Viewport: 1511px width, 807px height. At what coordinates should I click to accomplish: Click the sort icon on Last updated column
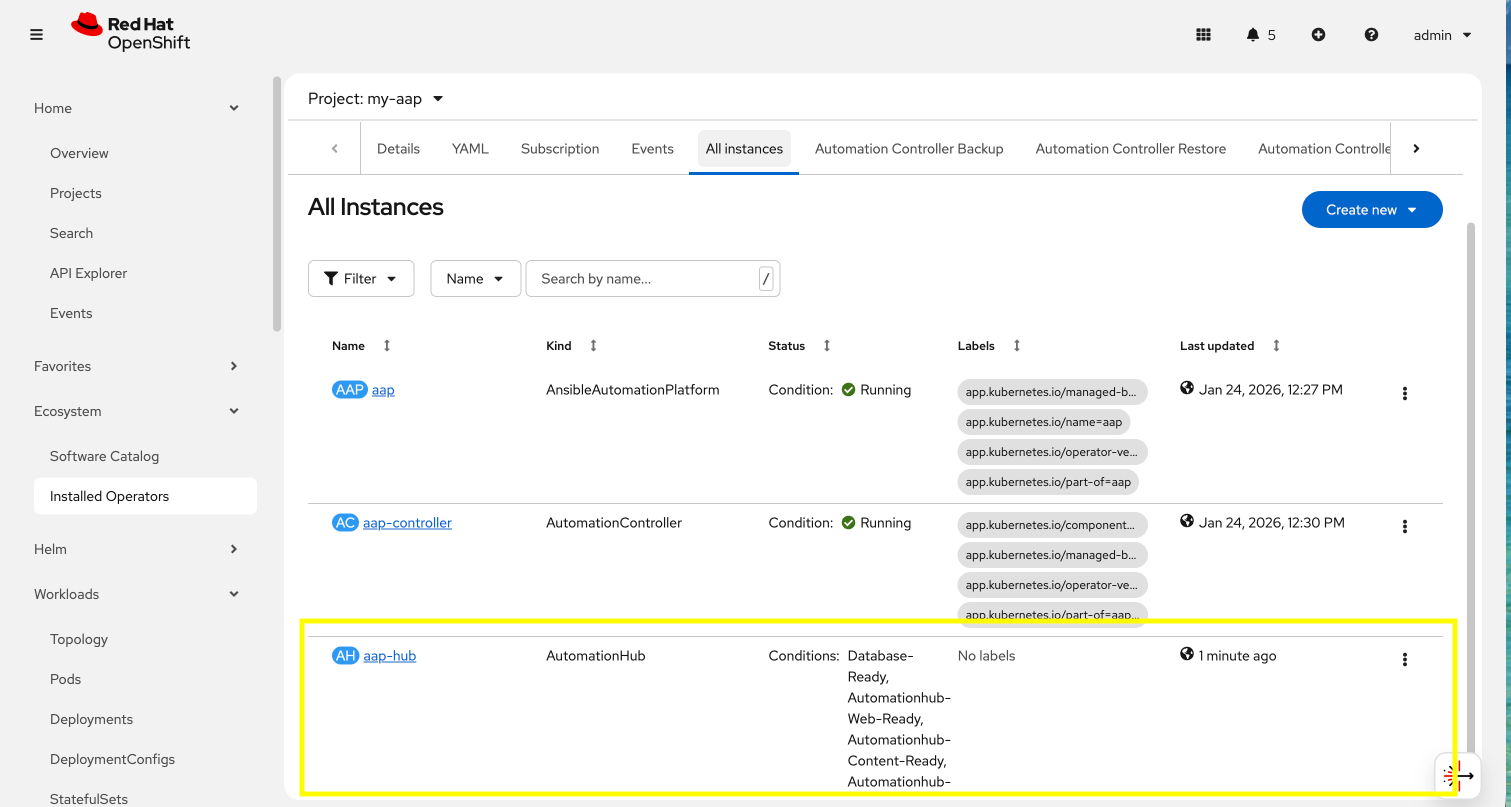[x=1276, y=345]
